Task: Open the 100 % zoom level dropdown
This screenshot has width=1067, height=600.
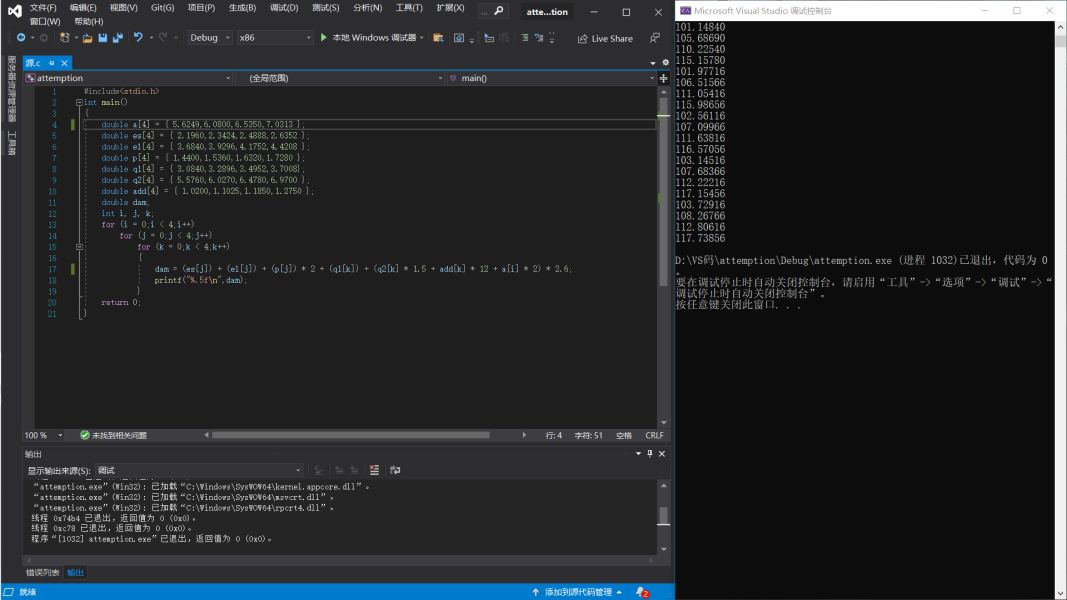Action: pyautogui.click(x=44, y=435)
